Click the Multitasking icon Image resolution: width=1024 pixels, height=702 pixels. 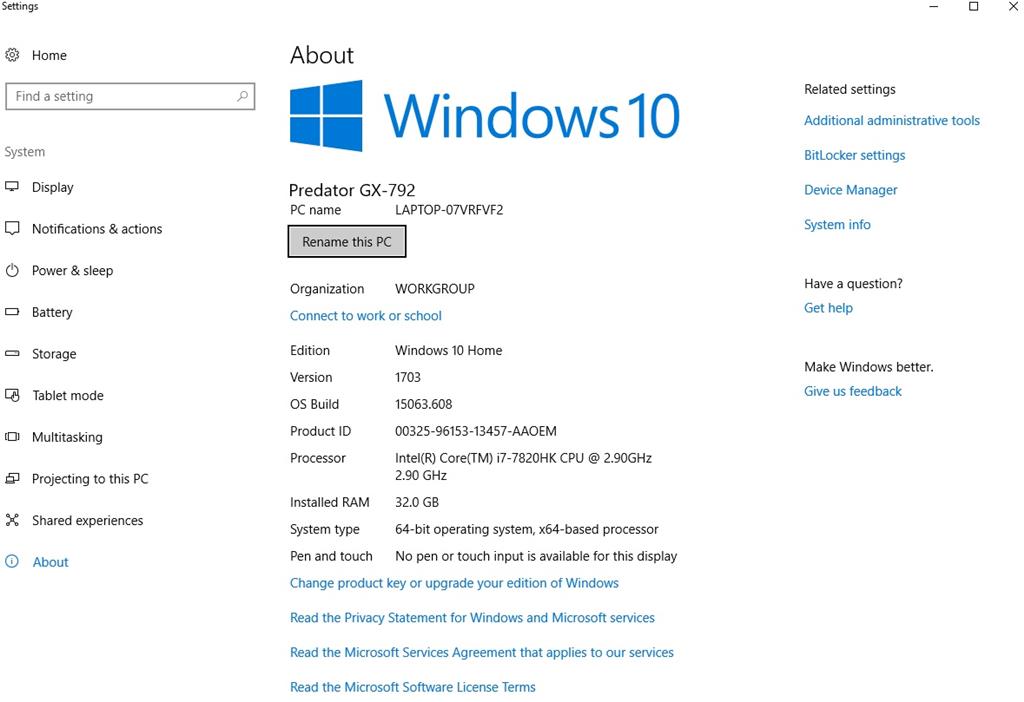pyautogui.click(x=12, y=437)
